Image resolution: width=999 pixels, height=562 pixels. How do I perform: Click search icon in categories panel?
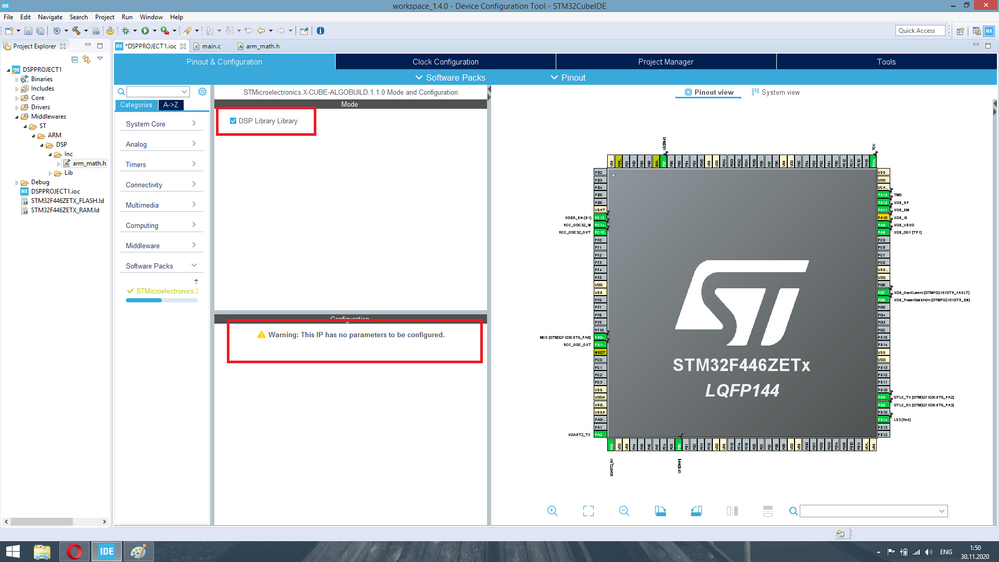[121, 92]
